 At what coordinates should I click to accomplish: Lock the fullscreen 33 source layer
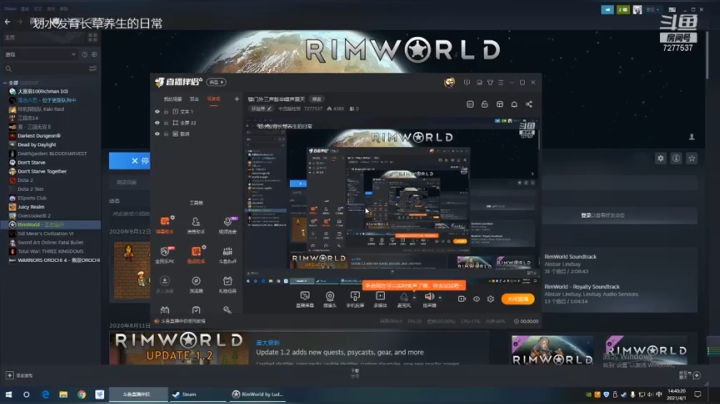(x=166, y=123)
